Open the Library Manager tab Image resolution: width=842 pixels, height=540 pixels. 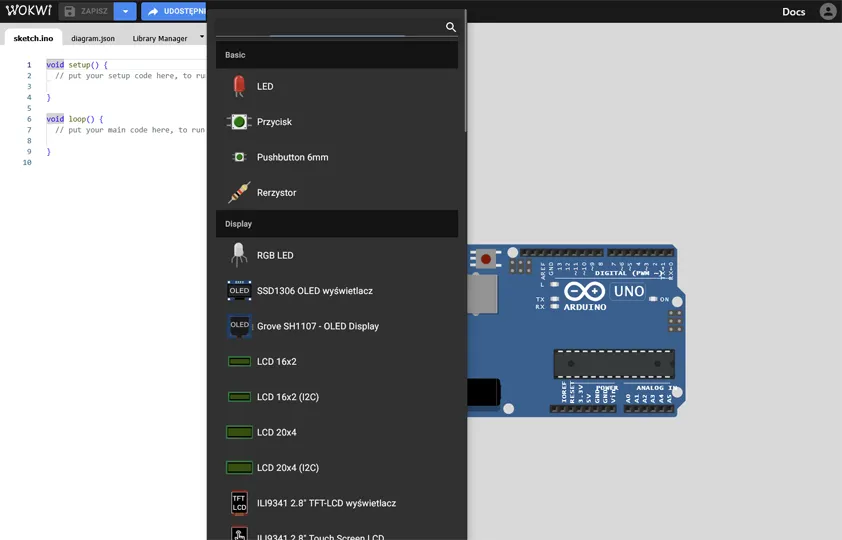click(x=160, y=38)
